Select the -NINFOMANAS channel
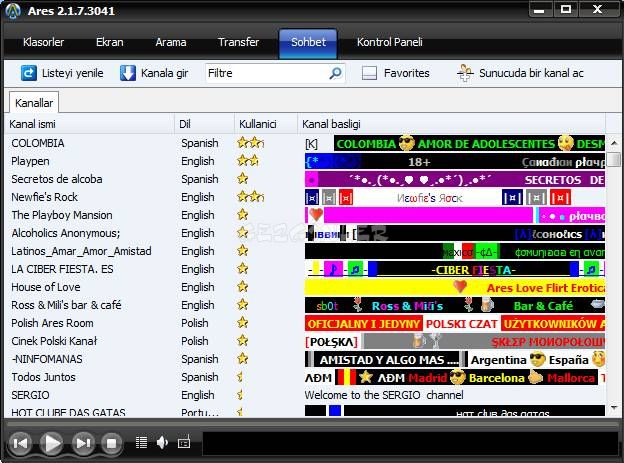 [x=47, y=359]
